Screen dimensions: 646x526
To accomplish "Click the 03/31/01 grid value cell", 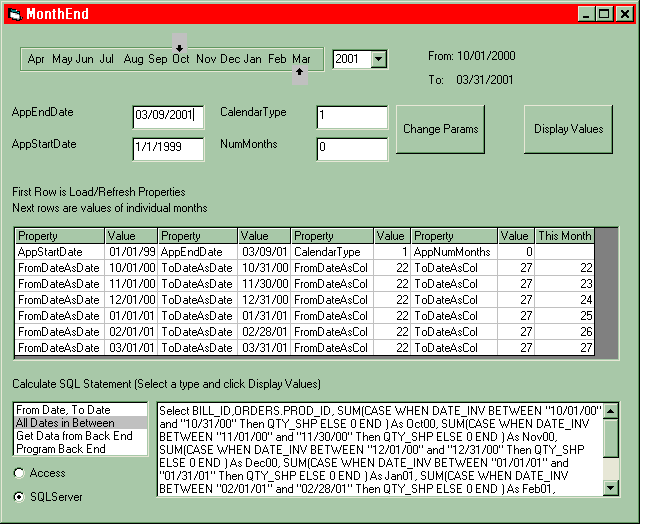I will (264, 348).
